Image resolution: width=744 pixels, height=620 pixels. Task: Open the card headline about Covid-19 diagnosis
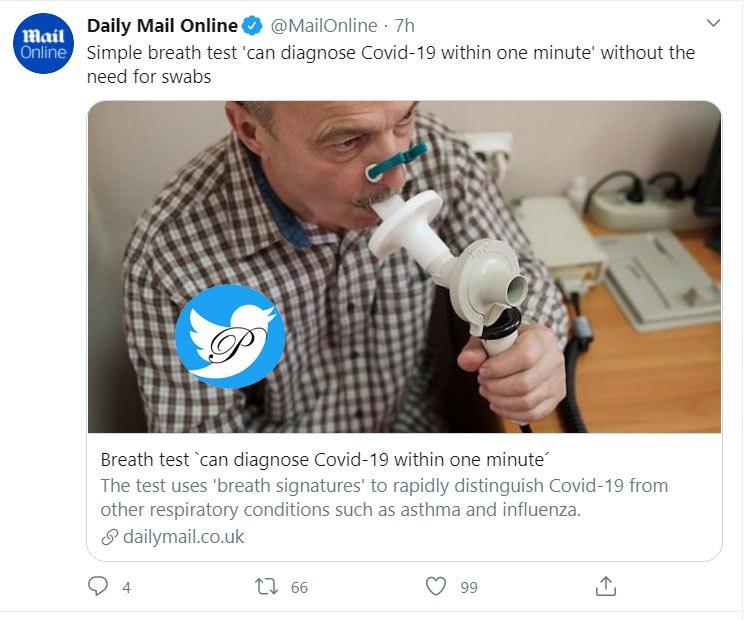[x=327, y=460]
